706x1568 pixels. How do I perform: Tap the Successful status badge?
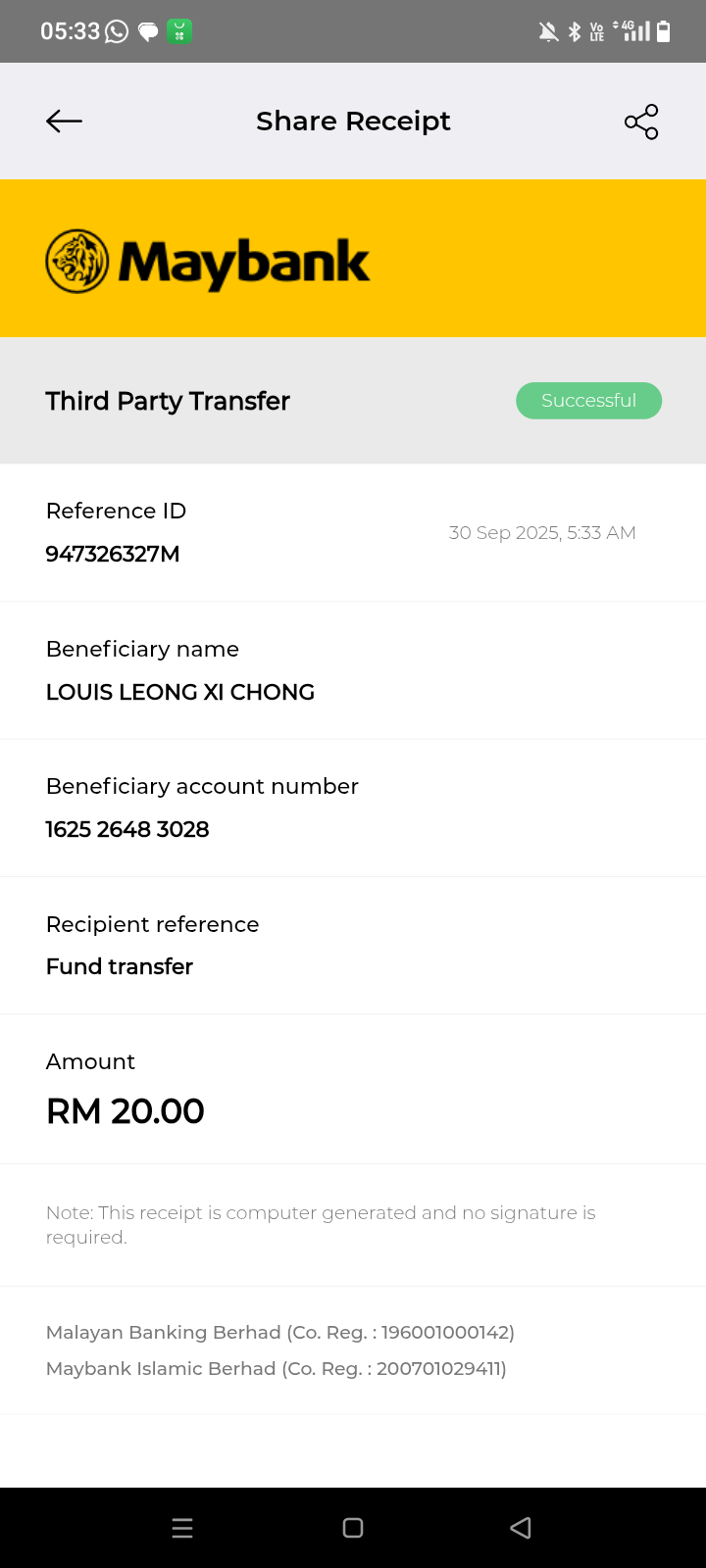tap(588, 400)
